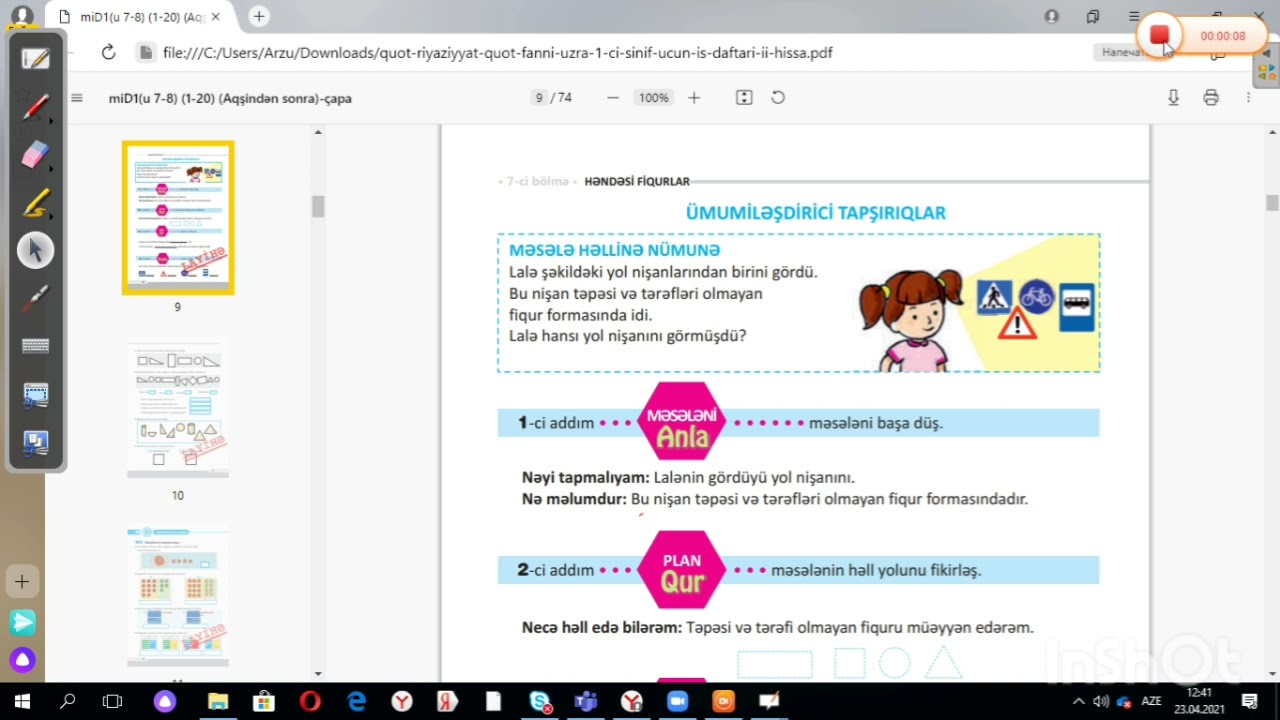Open Zoom from the taskbar
1280x720 pixels.
coord(678,701)
